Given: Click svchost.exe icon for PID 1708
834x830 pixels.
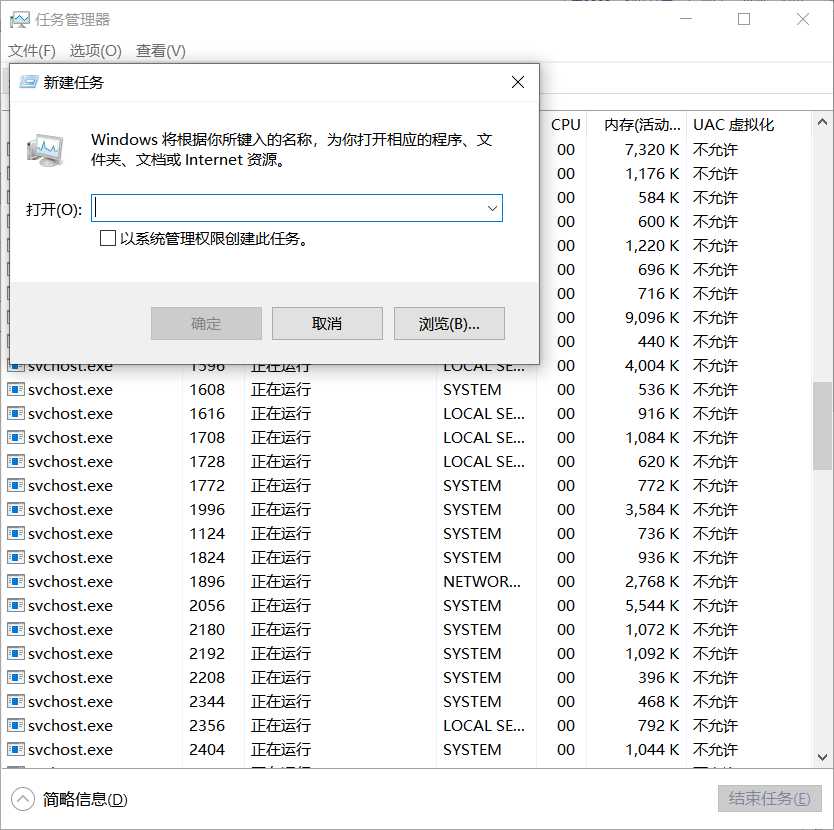Looking at the screenshot, I should (x=15, y=437).
